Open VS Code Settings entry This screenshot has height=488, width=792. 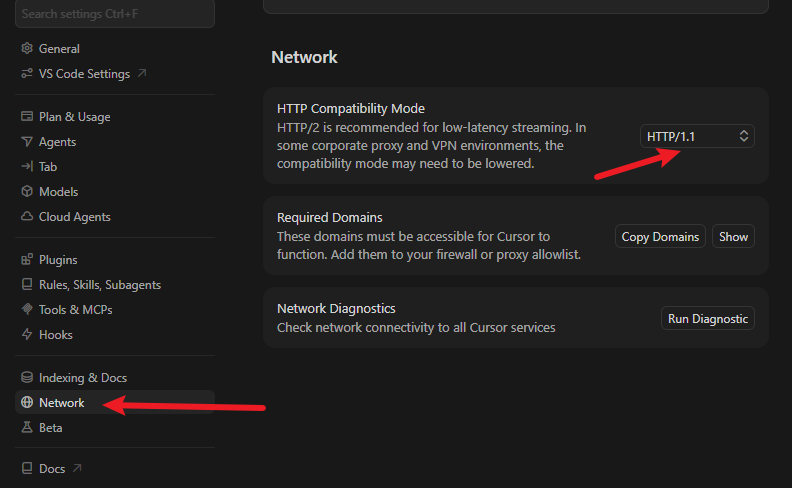click(115, 74)
